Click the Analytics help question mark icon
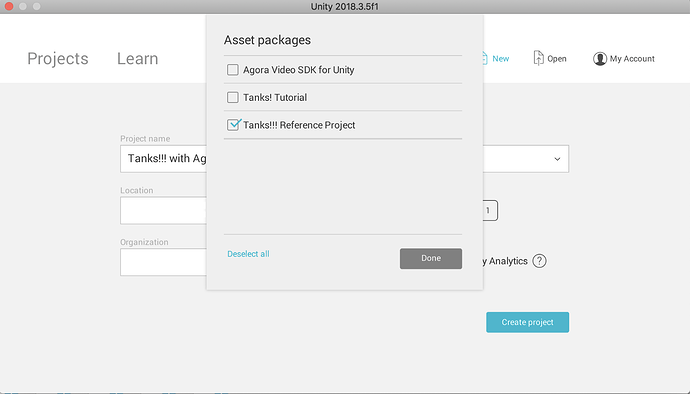 539,261
